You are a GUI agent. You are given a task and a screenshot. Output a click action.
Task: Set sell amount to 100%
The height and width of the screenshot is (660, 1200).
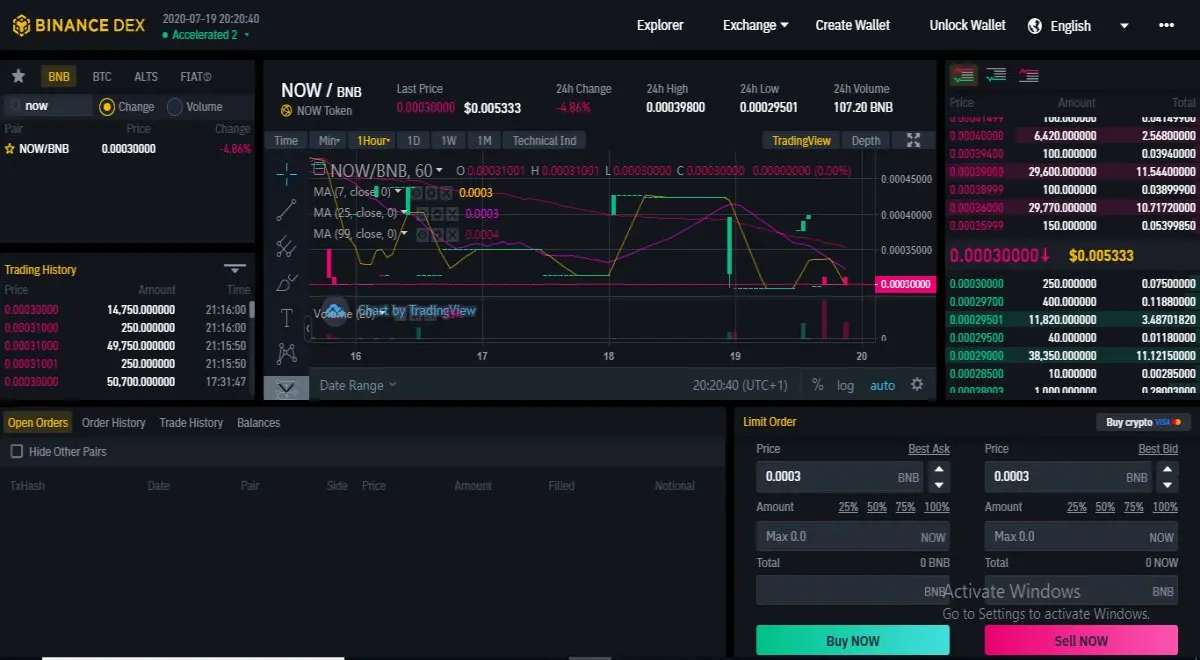[x=1165, y=507]
